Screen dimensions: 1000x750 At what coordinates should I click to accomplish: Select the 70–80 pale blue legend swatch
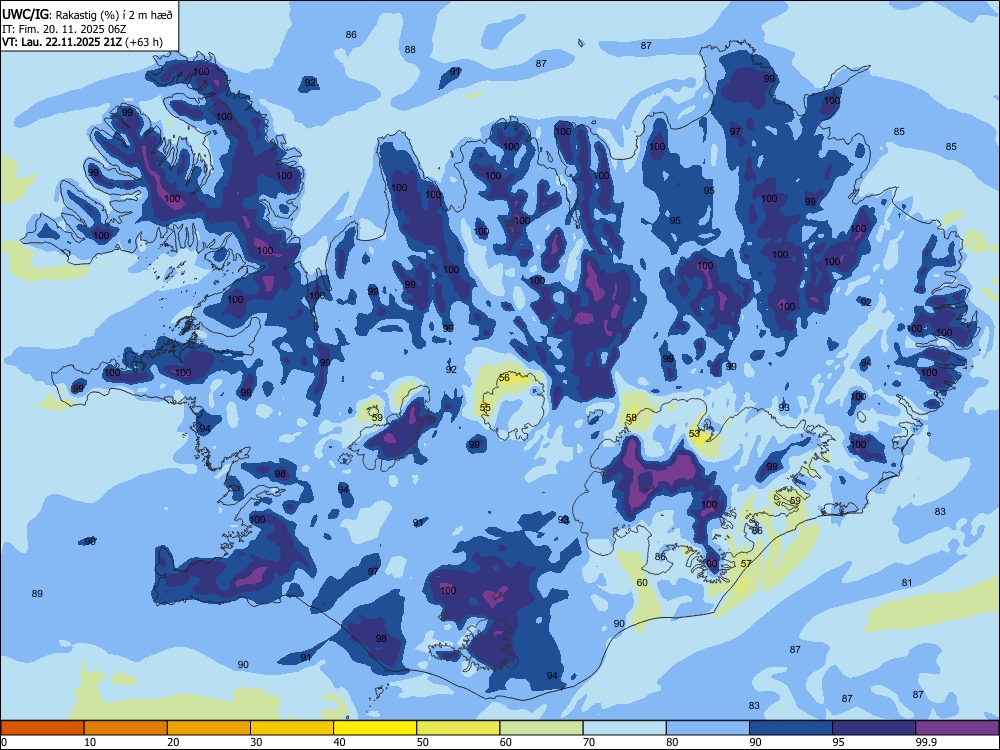[624, 728]
